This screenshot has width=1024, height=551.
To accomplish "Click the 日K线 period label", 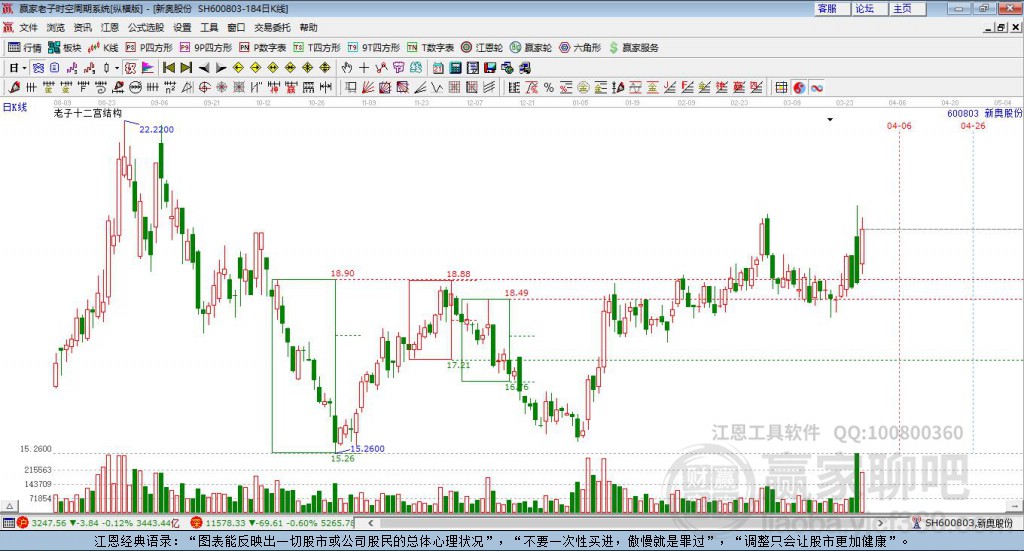I will tap(14, 107).
